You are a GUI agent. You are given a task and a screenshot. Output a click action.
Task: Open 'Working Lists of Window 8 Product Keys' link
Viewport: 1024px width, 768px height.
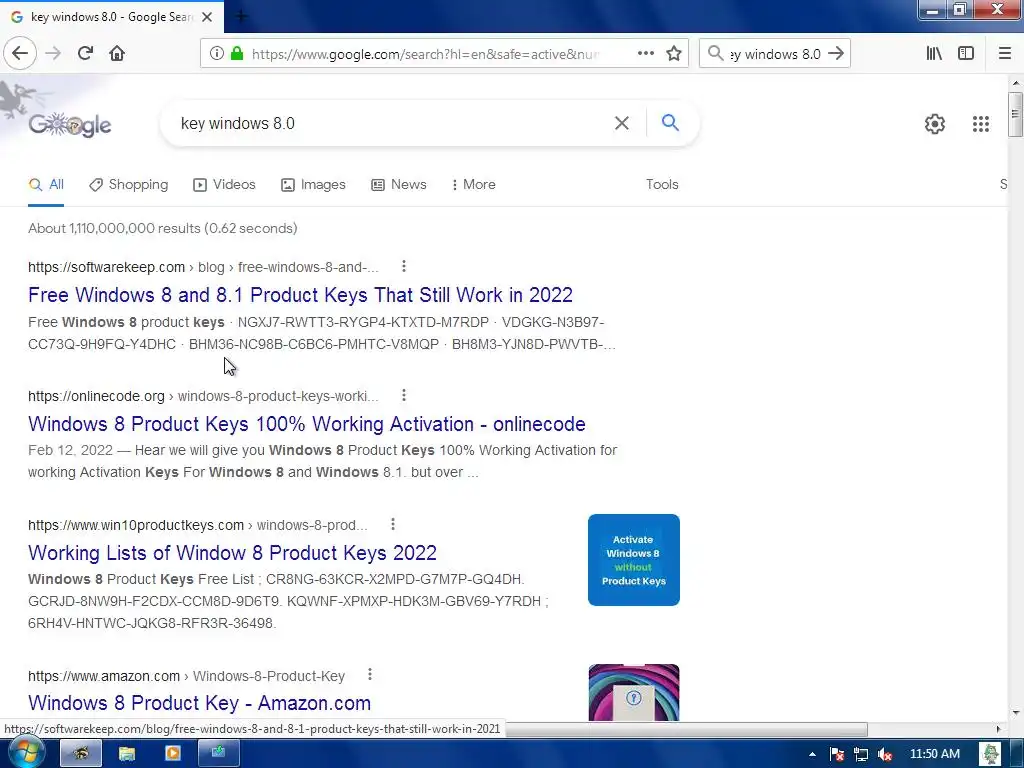point(232,553)
